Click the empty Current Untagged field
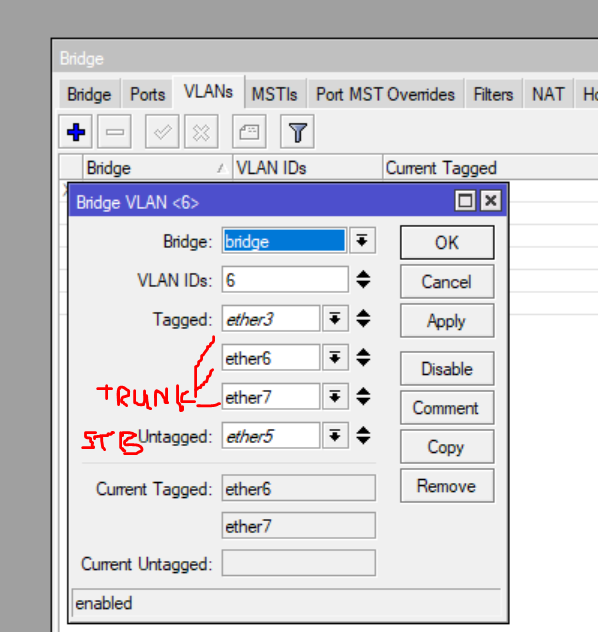Viewport: 598px width, 632px height. click(x=299, y=563)
